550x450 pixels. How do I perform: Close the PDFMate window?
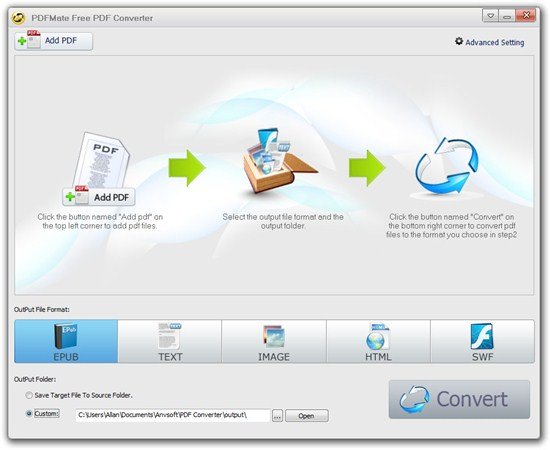pos(525,16)
